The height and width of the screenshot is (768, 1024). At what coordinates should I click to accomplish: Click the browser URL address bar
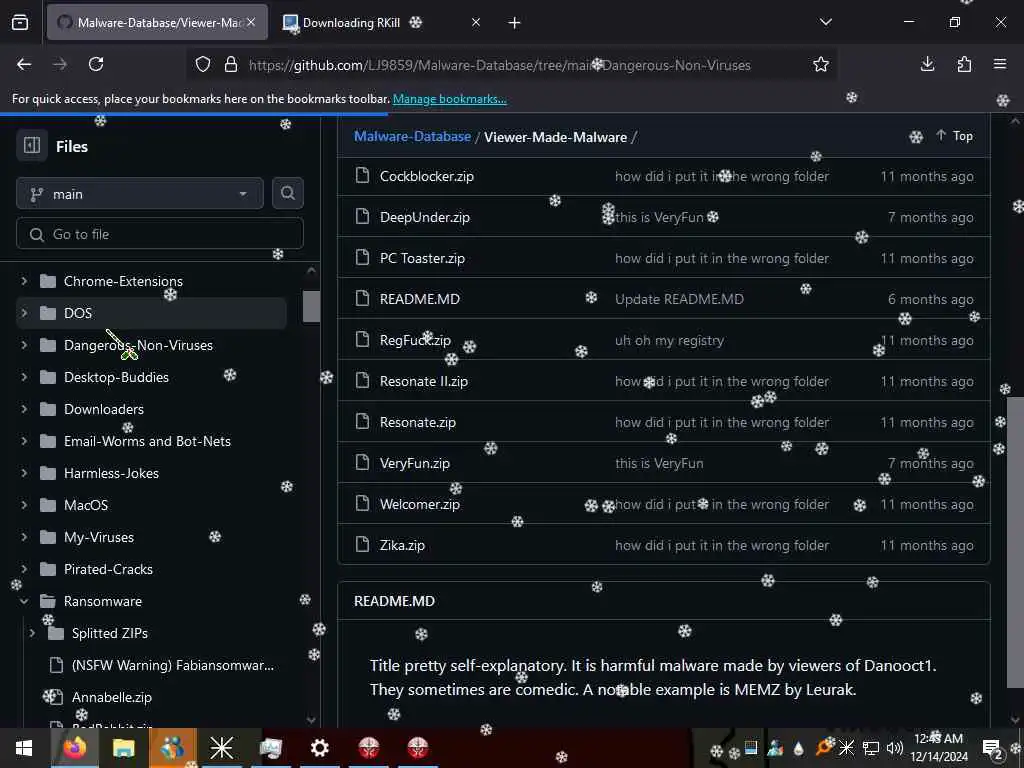pyautogui.click(x=500, y=65)
